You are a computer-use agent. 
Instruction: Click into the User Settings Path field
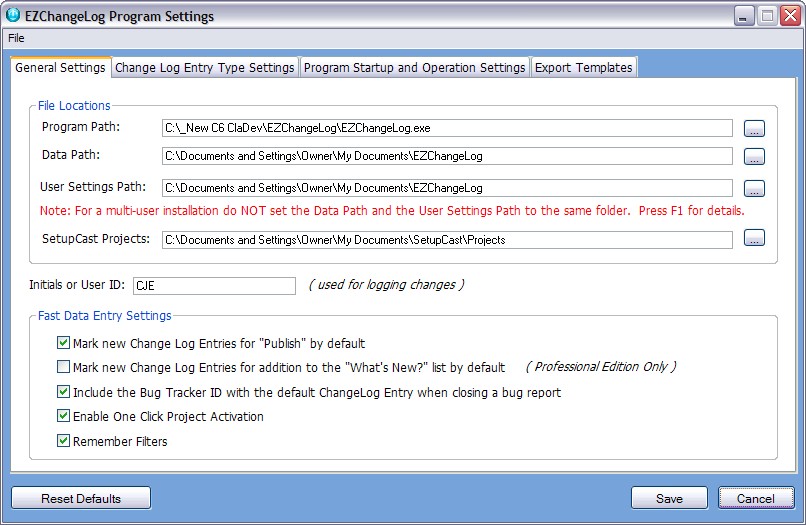coord(447,188)
